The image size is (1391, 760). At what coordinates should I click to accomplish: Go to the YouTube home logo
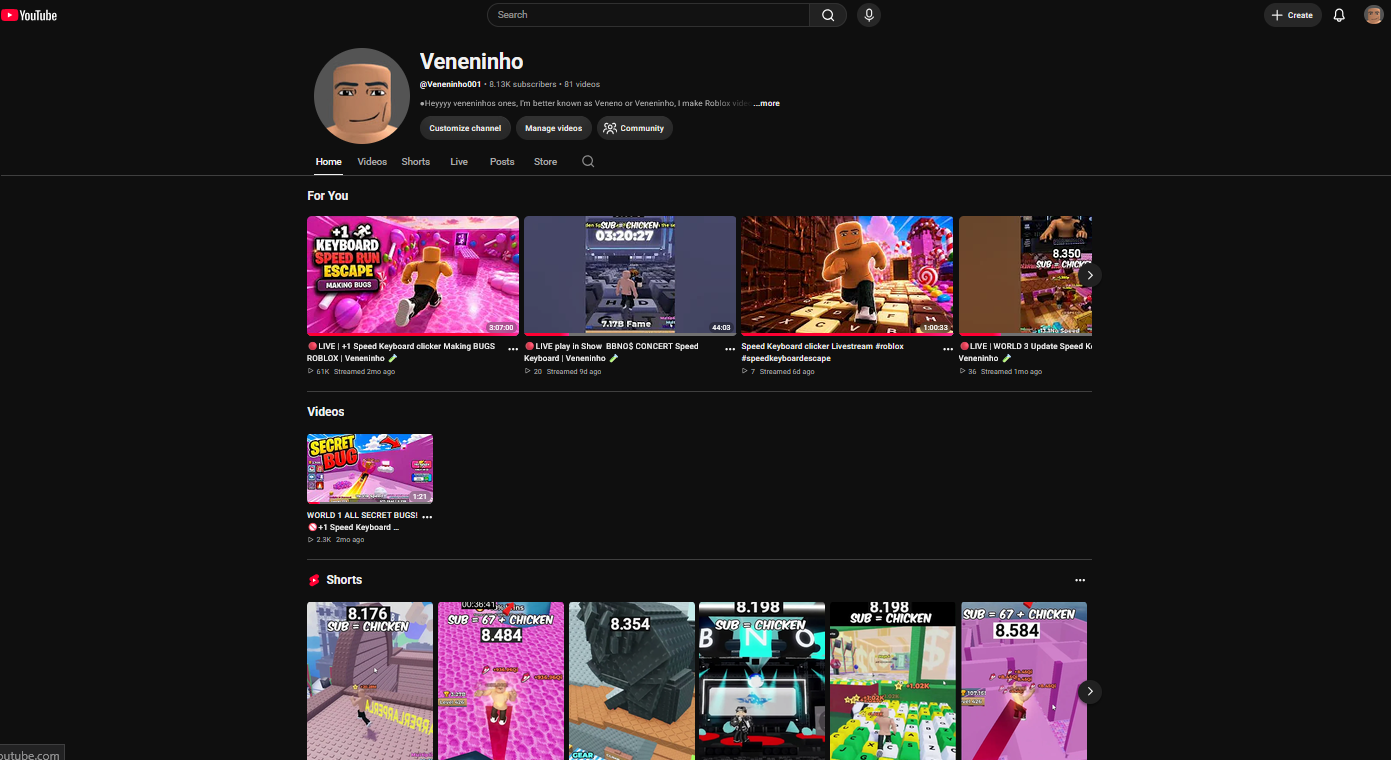coord(29,15)
